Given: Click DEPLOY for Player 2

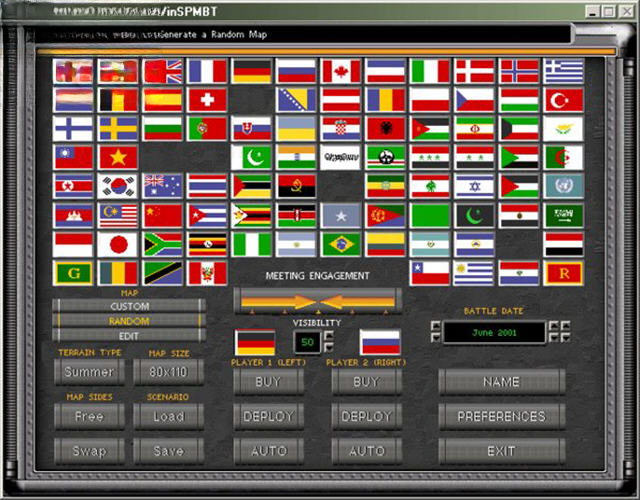Looking at the screenshot, I should 367,416.
